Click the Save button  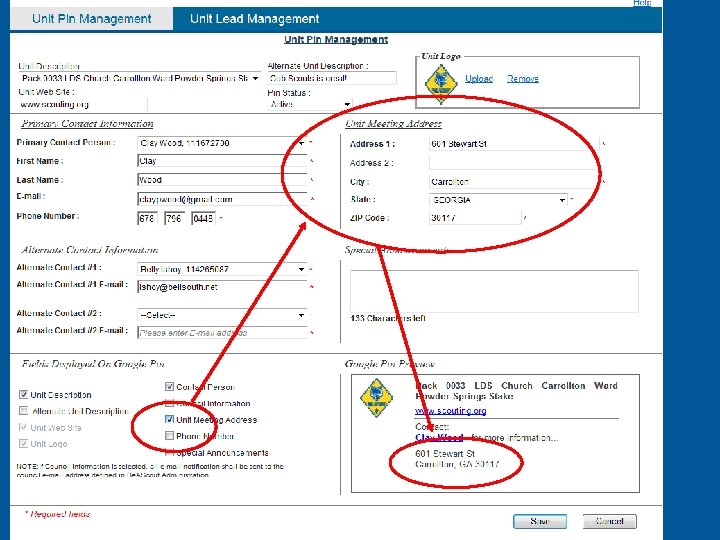[x=540, y=521]
